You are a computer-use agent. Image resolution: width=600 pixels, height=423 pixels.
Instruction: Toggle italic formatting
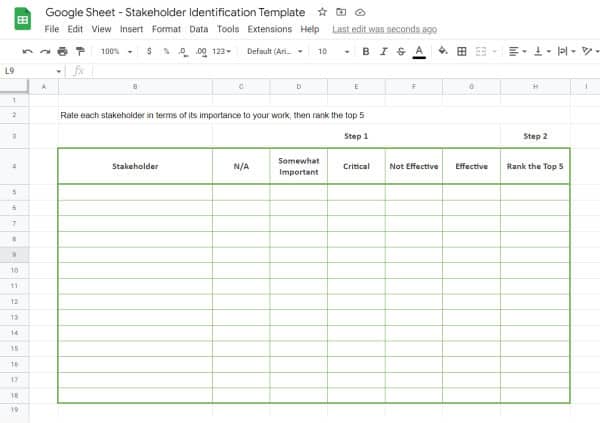(x=383, y=51)
